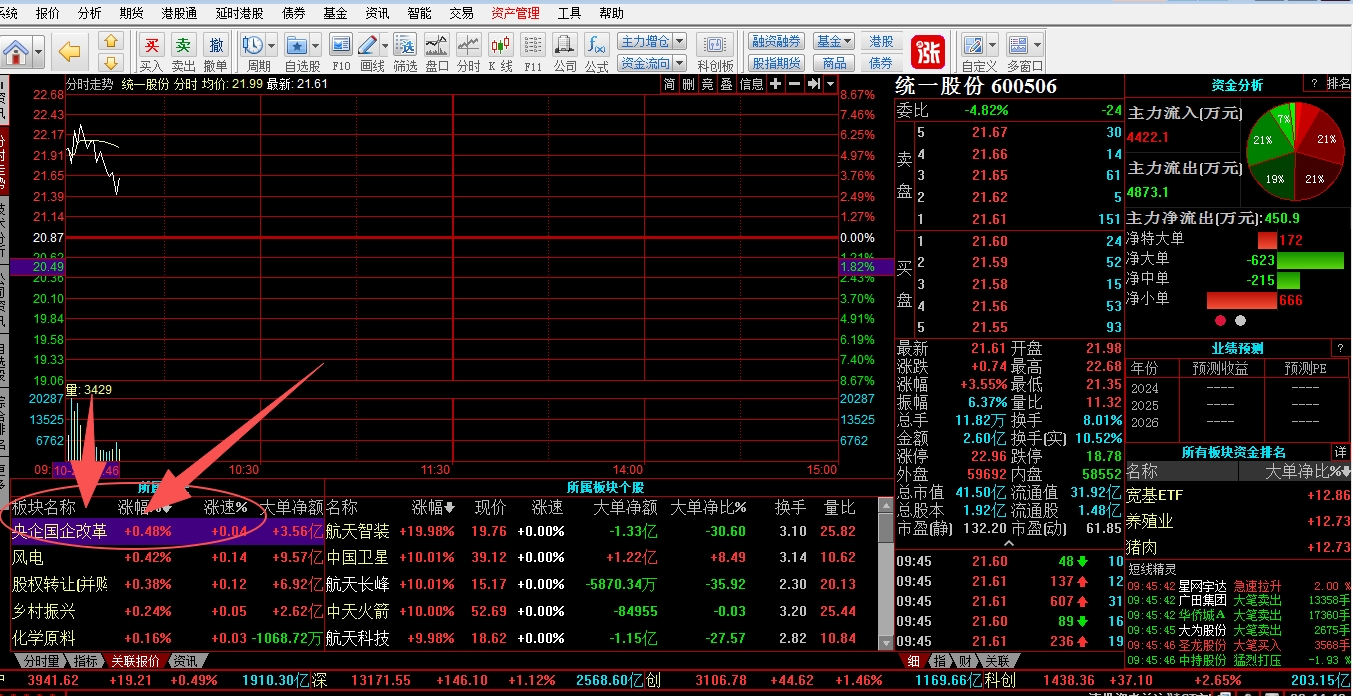
Task: Click the 买入 buy icon
Action: [x=152, y=45]
